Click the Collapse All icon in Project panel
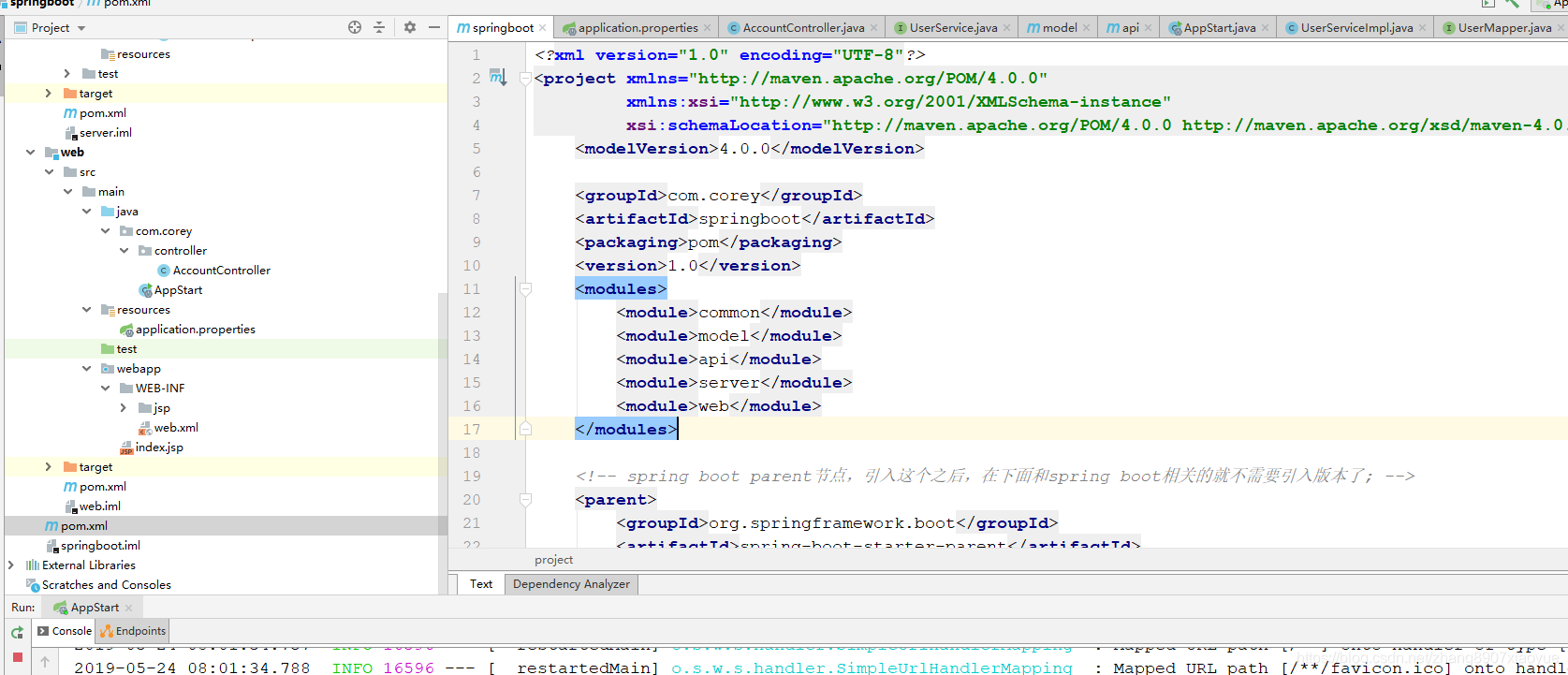The width and height of the screenshot is (1568, 675). pos(379,27)
